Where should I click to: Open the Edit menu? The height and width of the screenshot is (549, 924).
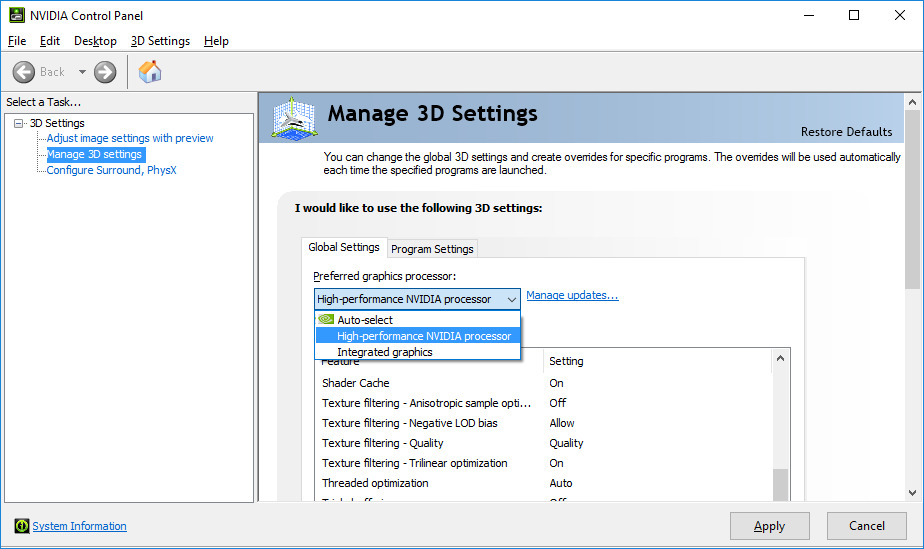coord(50,41)
